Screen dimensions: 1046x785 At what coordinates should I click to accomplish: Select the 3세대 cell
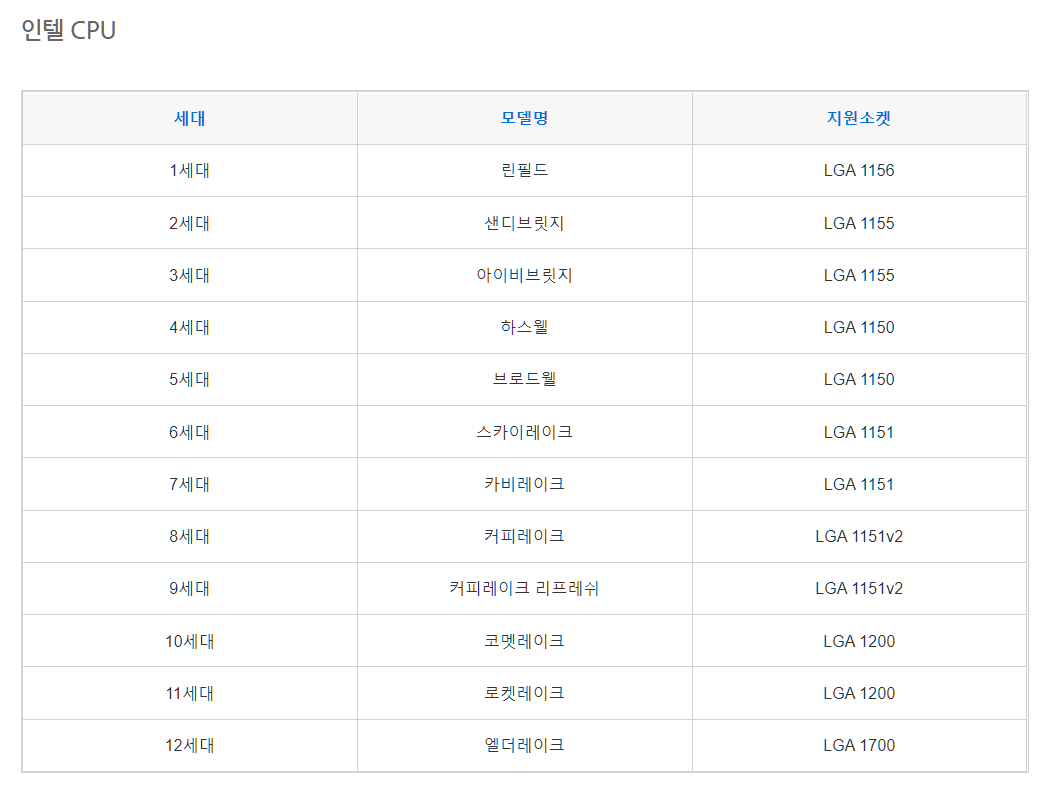[x=189, y=275]
